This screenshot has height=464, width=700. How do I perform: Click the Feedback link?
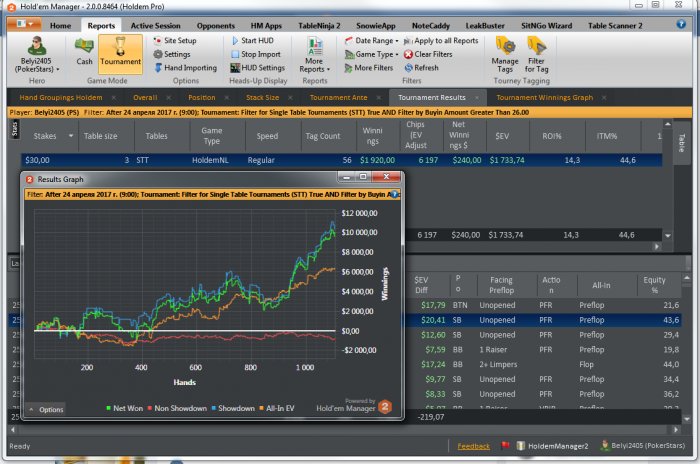tap(473, 446)
